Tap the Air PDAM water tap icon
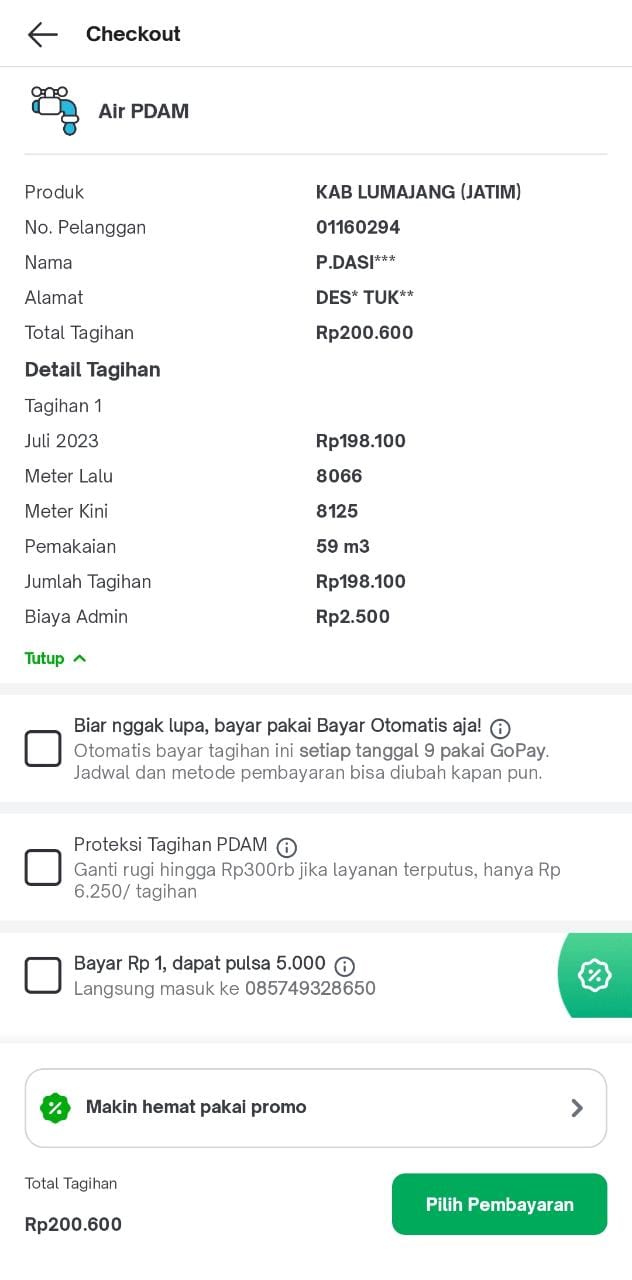The image size is (632, 1280). click(x=54, y=110)
